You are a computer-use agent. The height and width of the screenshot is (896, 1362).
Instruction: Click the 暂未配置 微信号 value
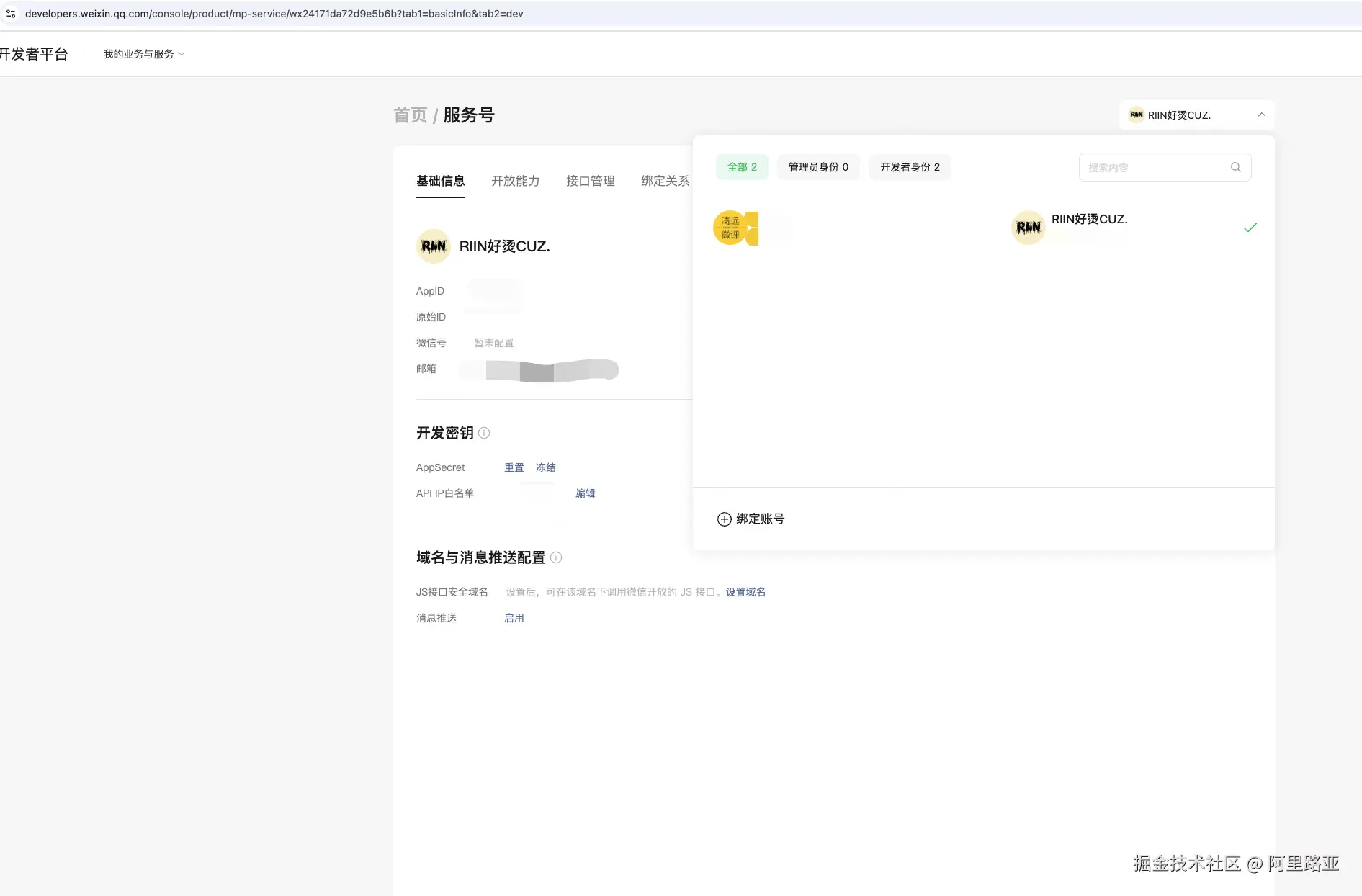click(494, 343)
